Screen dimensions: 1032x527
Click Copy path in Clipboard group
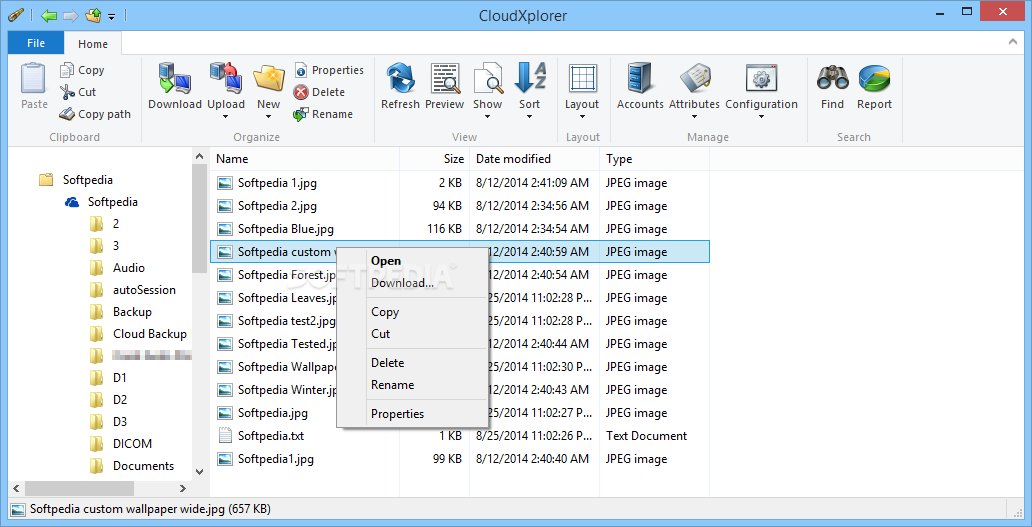tap(95, 114)
